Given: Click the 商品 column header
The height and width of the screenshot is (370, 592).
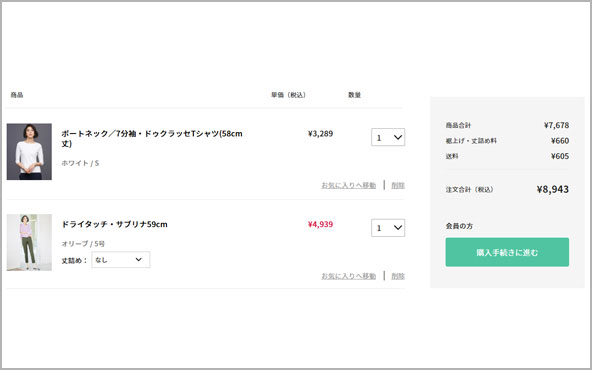Looking at the screenshot, I should 17,95.
